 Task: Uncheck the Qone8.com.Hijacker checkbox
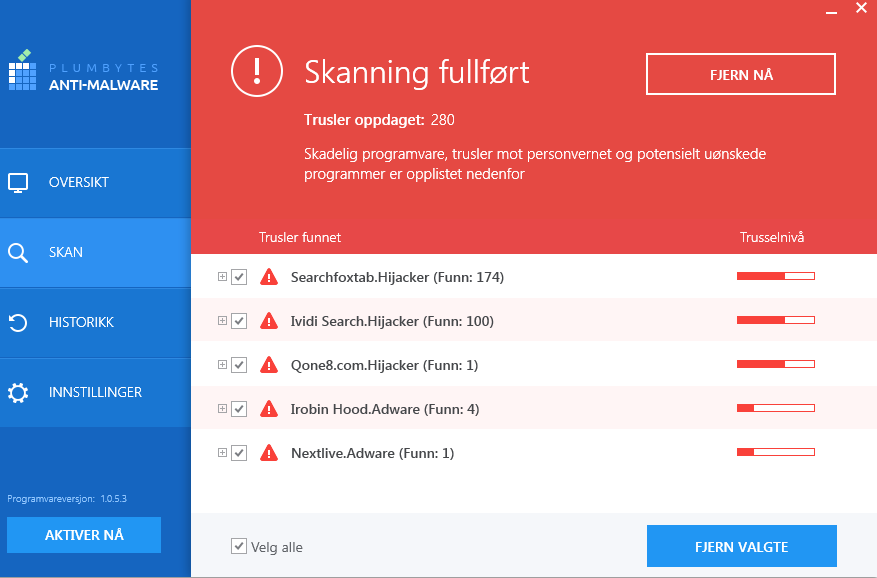239,365
